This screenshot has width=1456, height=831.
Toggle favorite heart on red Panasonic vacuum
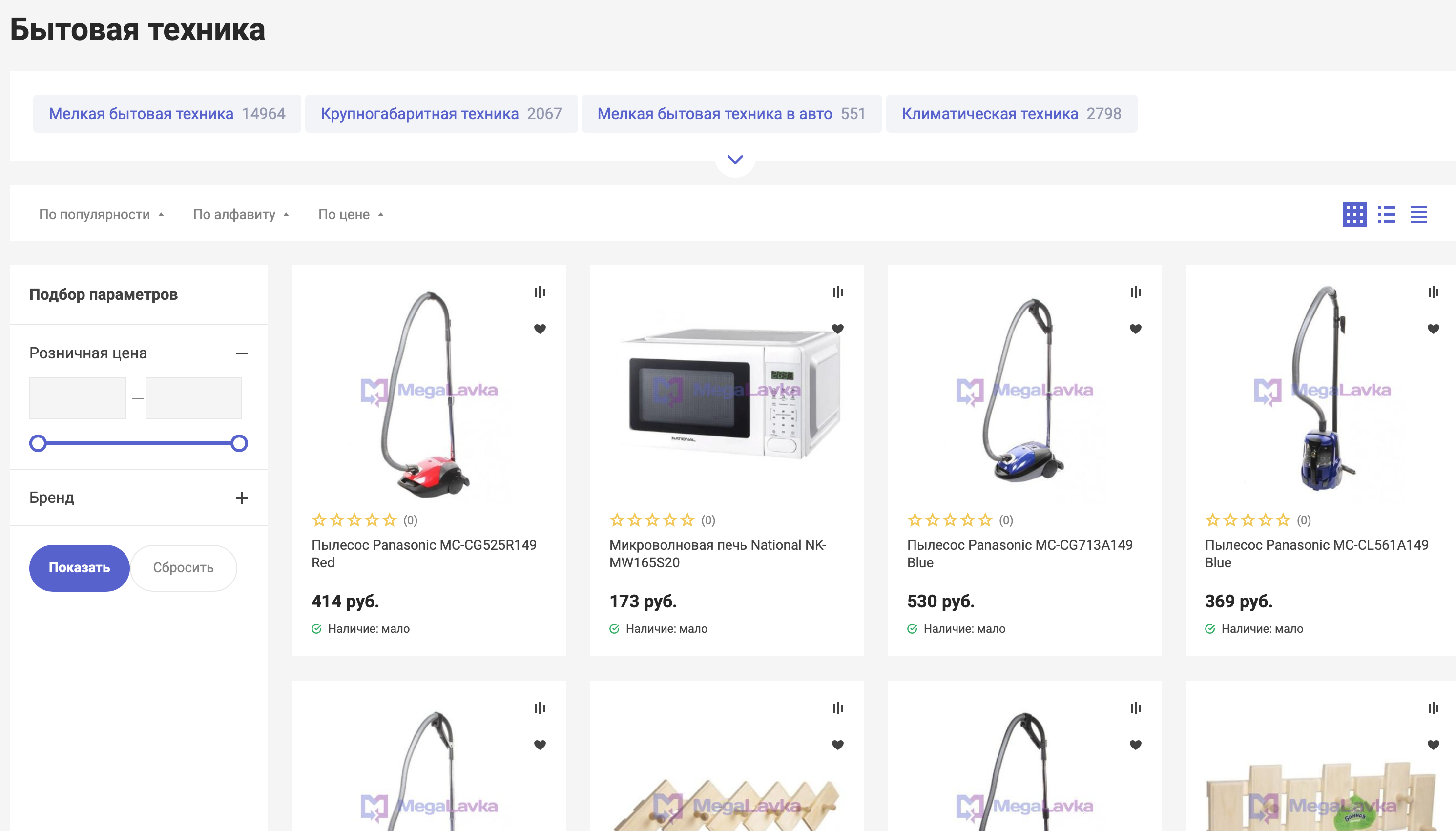click(x=540, y=329)
